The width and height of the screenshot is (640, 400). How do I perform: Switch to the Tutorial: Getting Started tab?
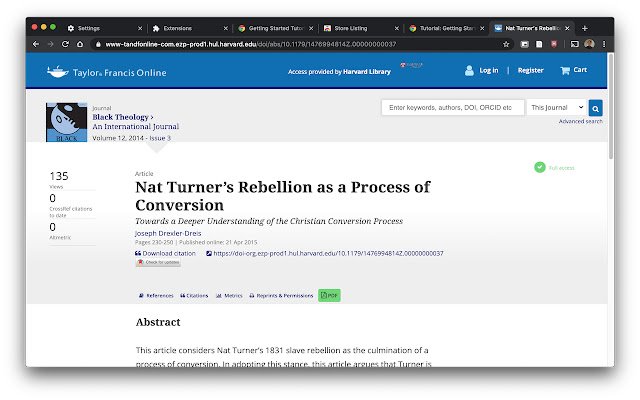pyautogui.click(x=446, y=28)
